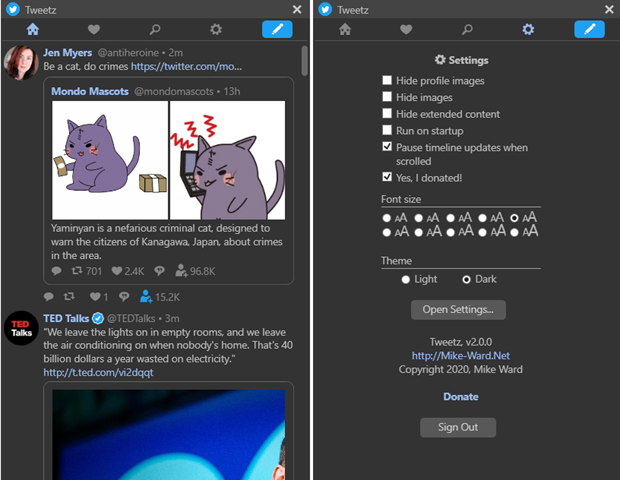Click Jen Myers' profile picture
The image size is (620, 480).
21,62
